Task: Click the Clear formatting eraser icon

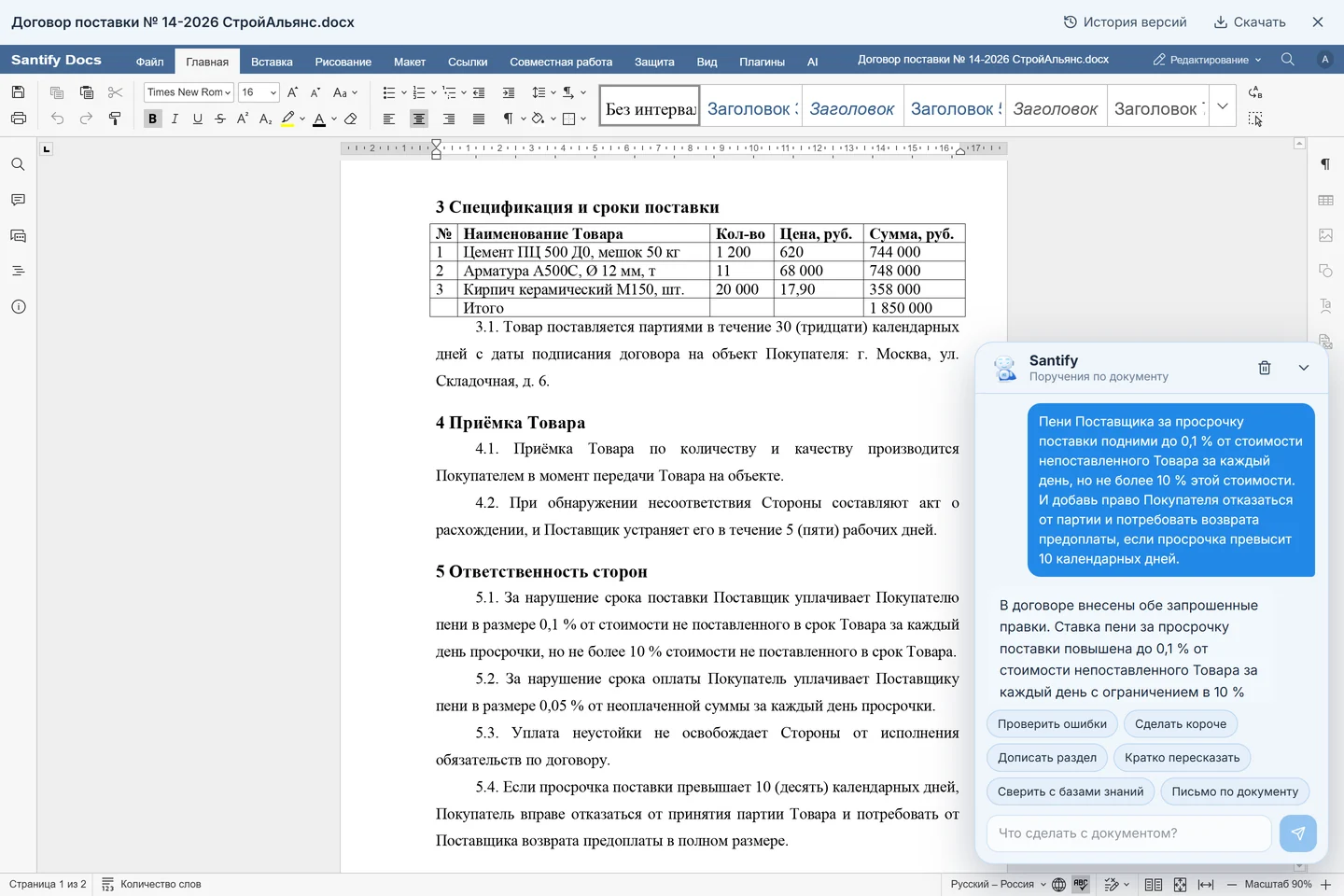Action: click(x=351, y=119)
